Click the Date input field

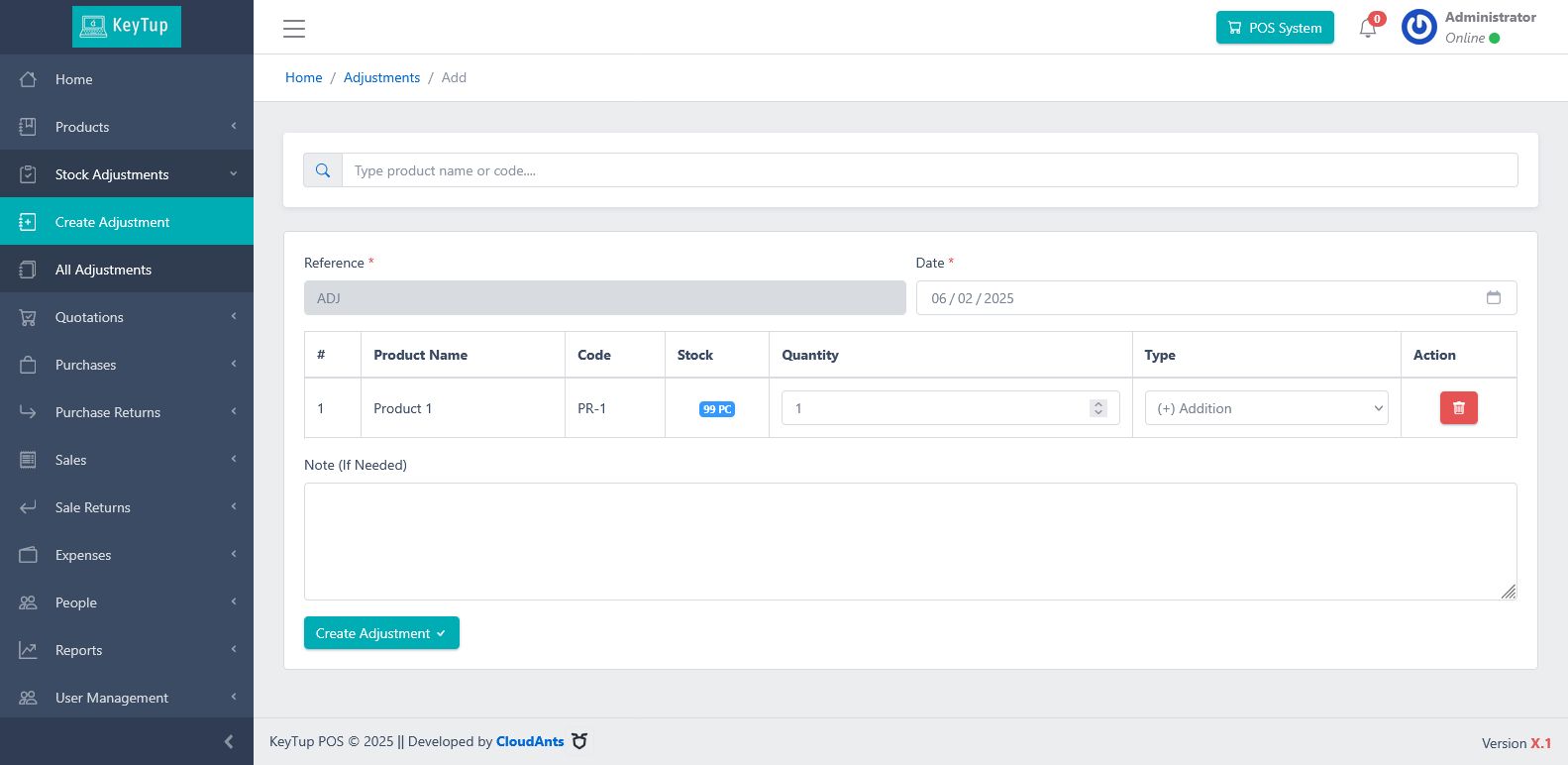1216,298
